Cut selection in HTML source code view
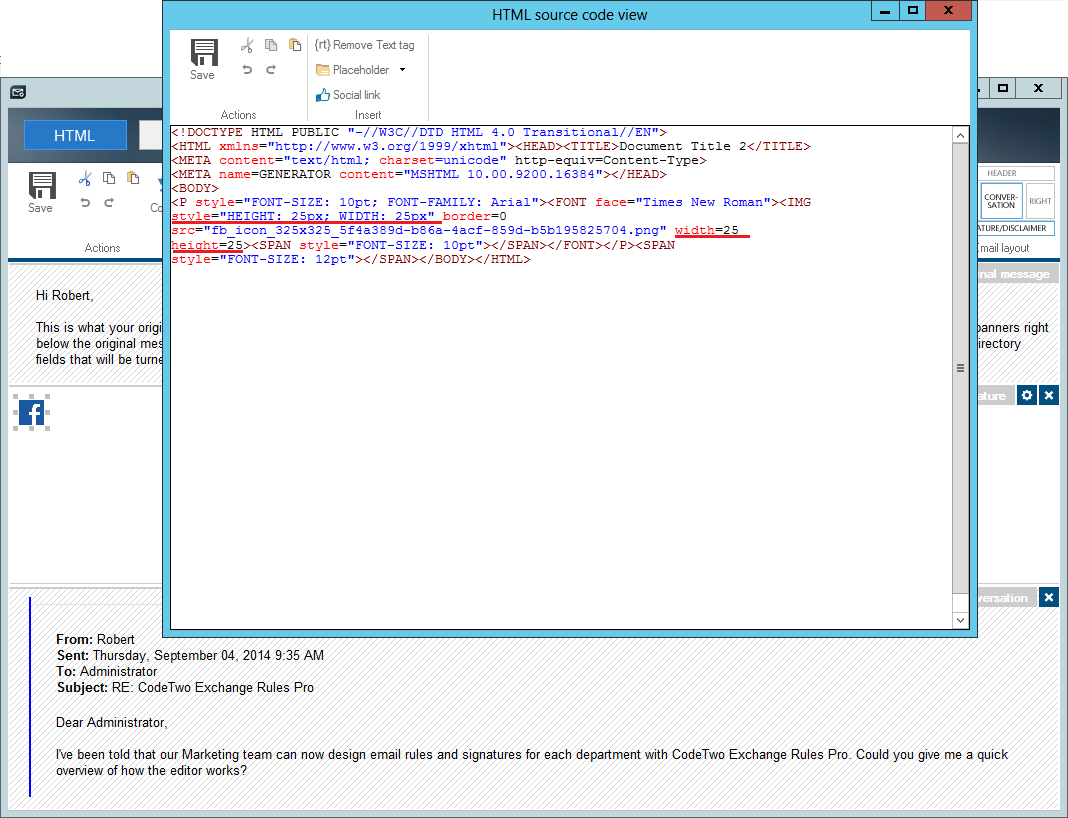 click(x=247, y=45)
